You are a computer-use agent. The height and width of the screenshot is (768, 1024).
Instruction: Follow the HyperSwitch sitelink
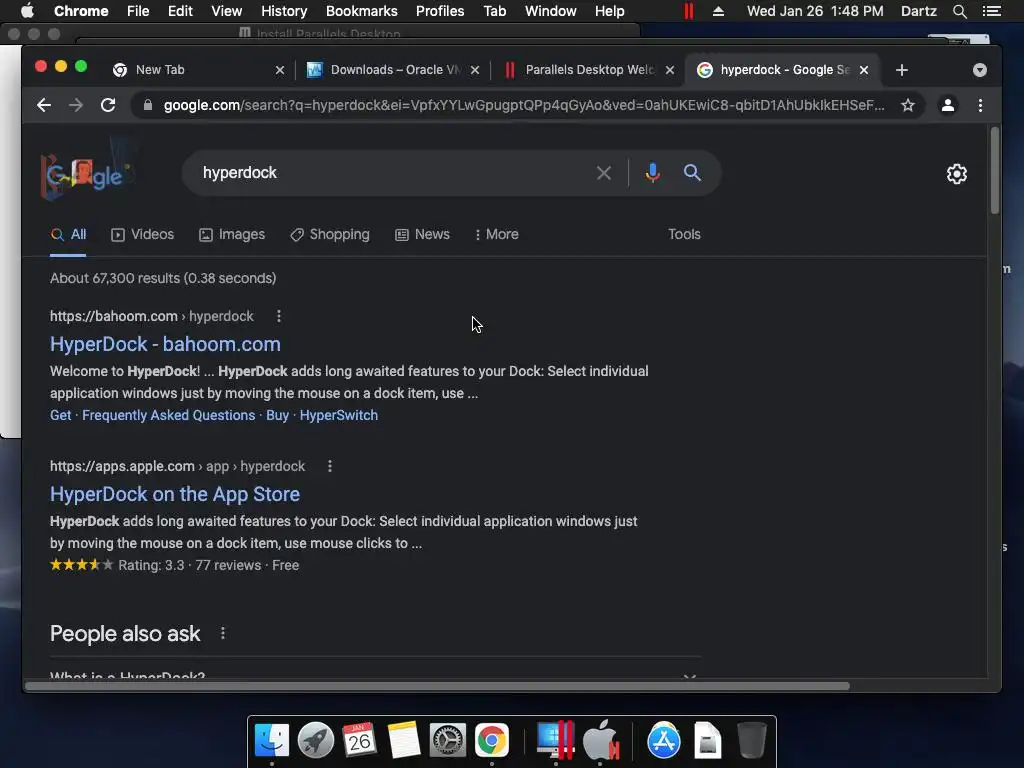[x=339, y=415]
